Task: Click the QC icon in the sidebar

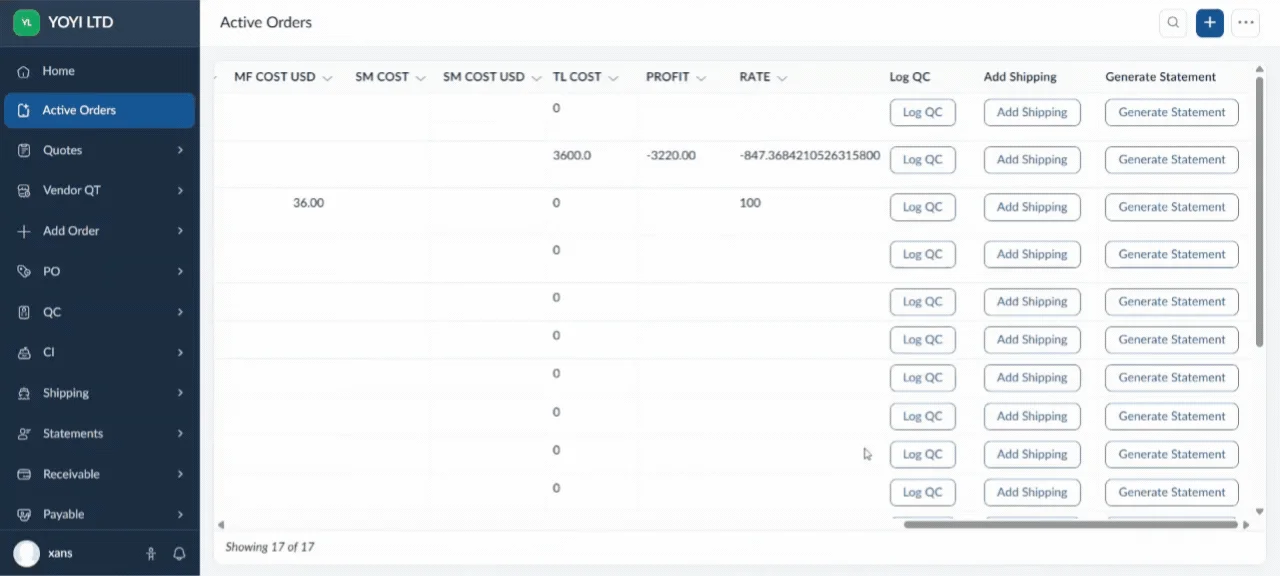Action: pyautogui.click(x=24, y=312)
